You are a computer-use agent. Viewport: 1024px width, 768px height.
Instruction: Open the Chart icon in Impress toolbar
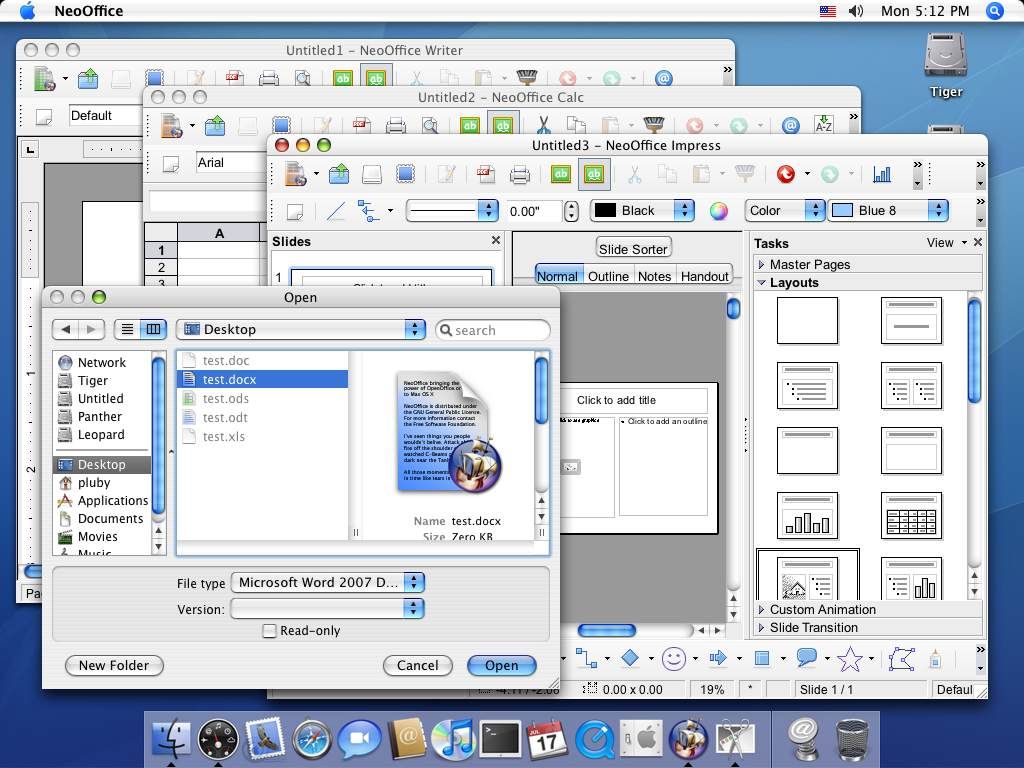click(882, 175)
